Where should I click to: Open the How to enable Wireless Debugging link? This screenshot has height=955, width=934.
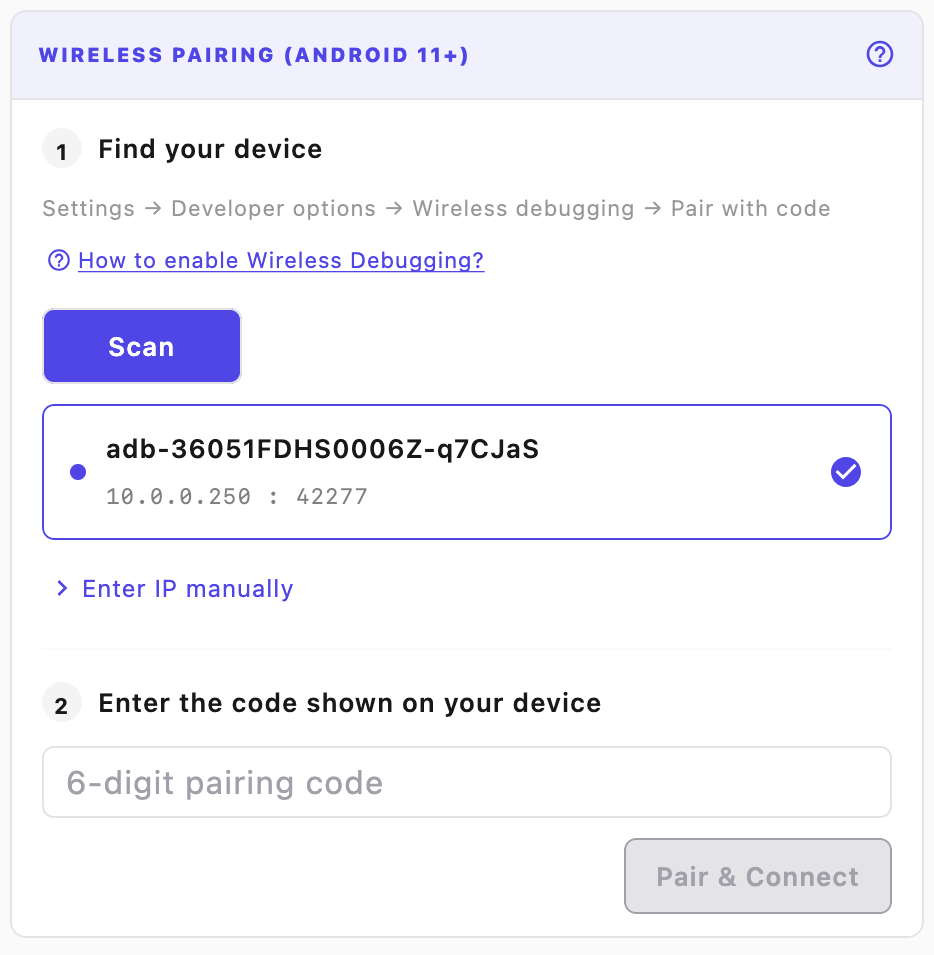click(x=281, y=260)
